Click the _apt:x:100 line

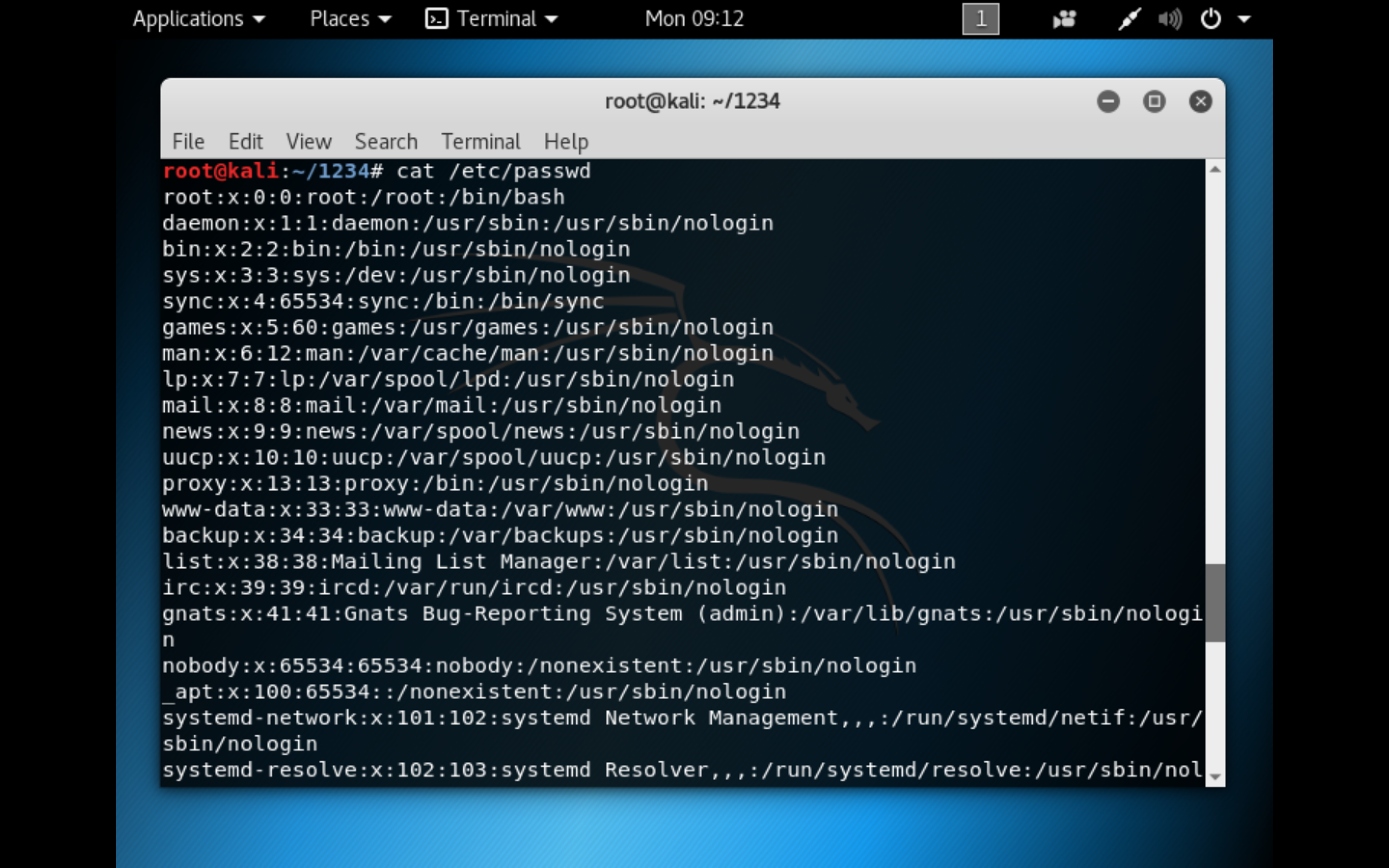click(x=474, y=692)
